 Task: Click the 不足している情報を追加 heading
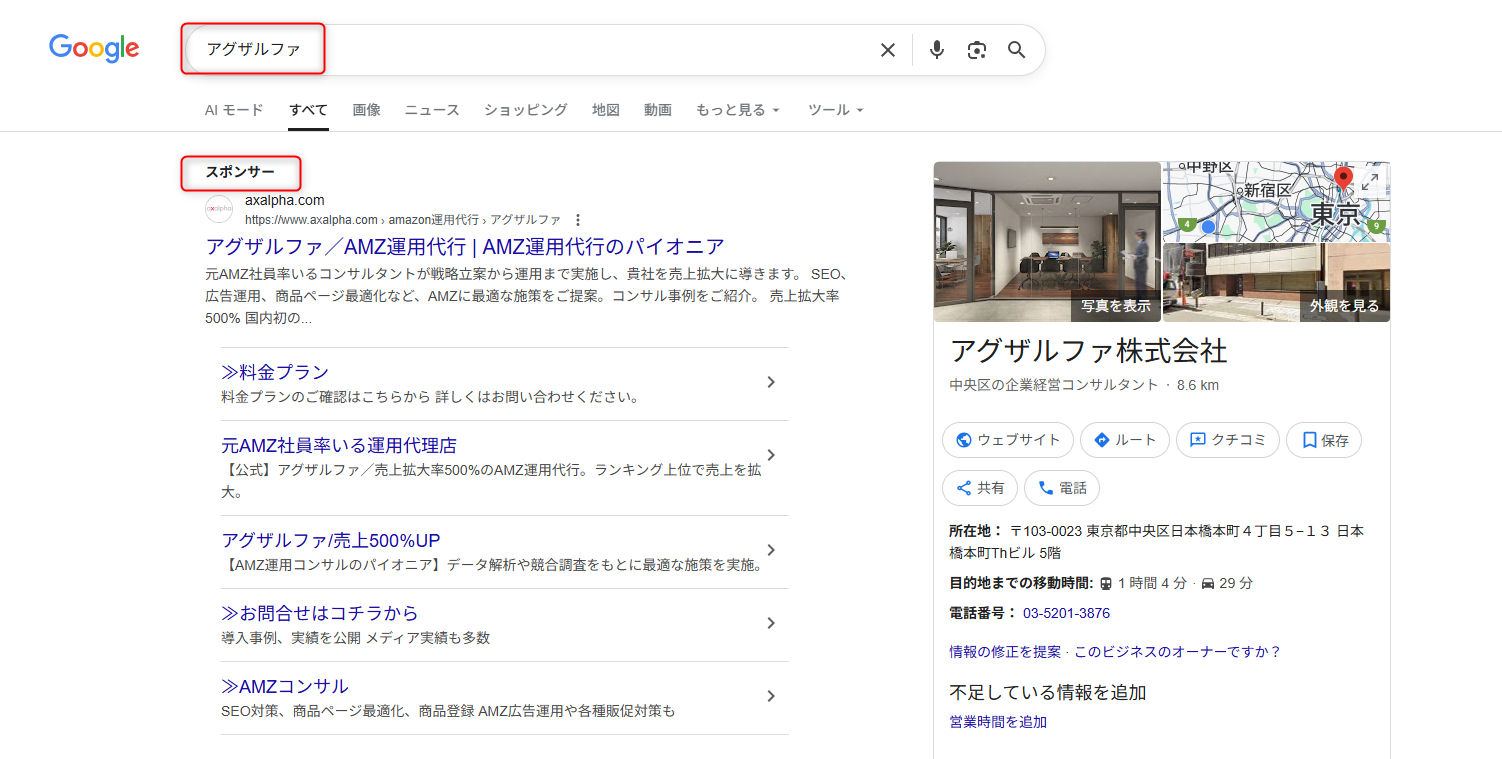pyautogui.click(x=1047, y=692)
